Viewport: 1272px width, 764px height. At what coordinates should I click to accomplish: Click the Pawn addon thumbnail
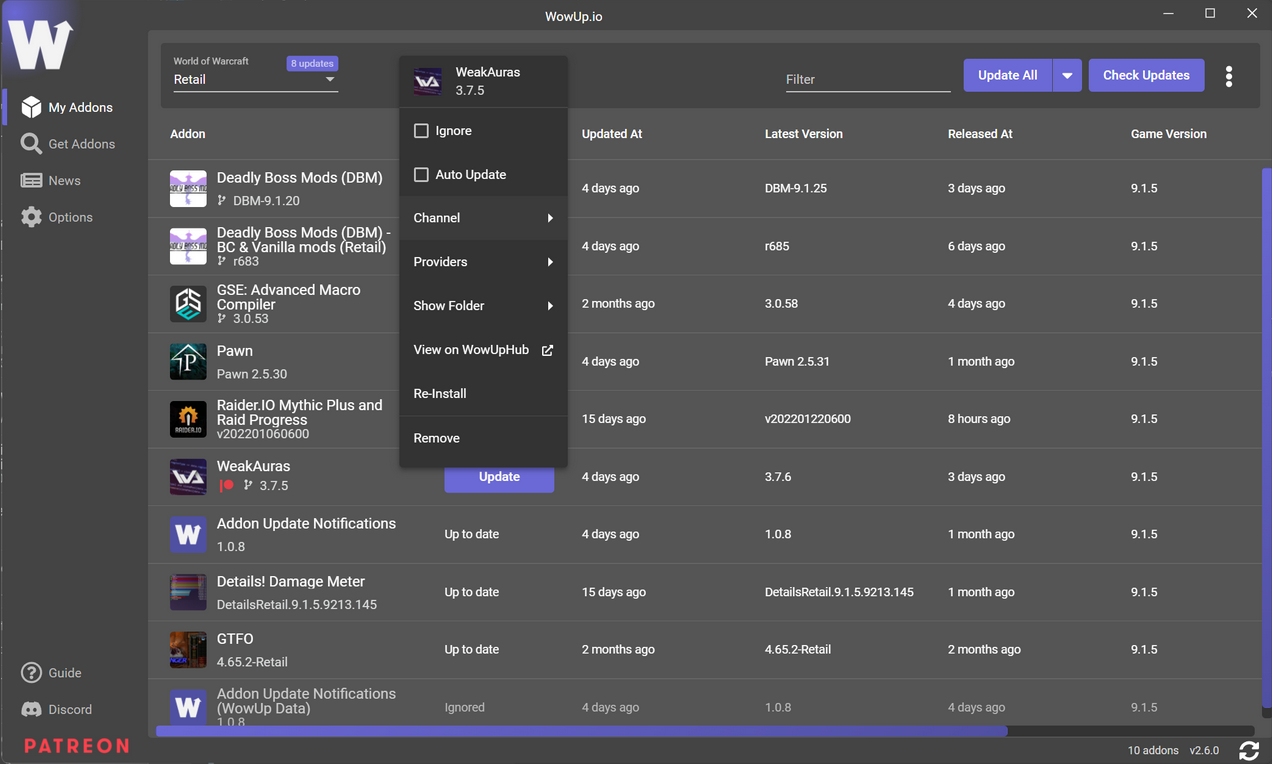point(188,362)
